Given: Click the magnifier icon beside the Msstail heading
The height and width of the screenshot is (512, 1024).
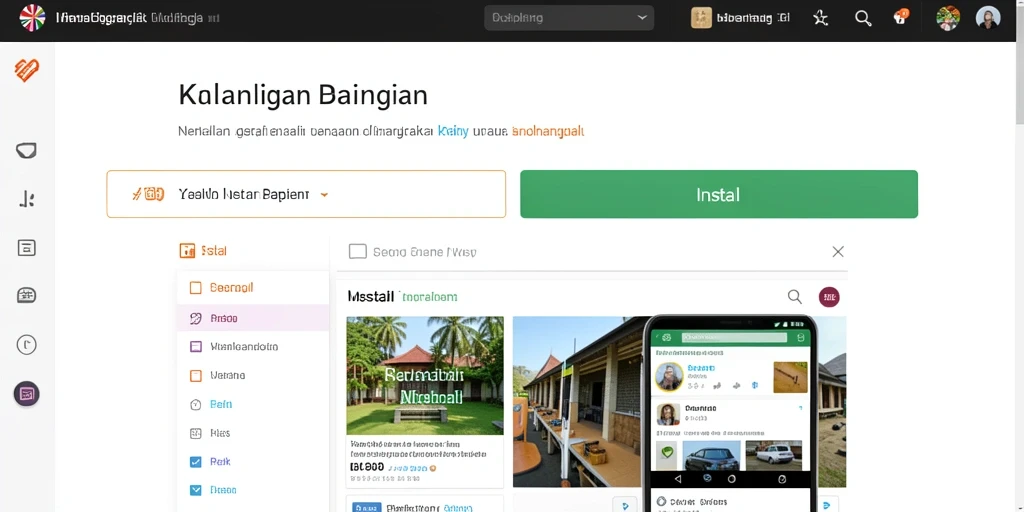Looking at the screenshot, I should [794, 297].
